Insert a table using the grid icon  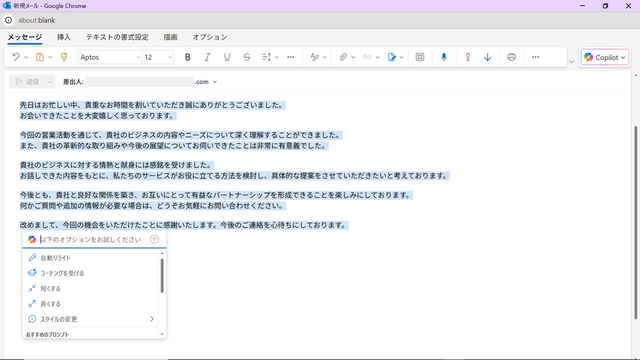point(420,57)
